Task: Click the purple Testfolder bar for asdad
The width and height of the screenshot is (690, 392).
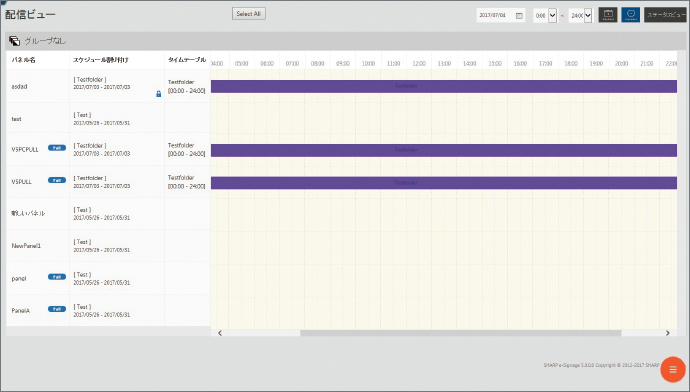Action: click(x=444, y=86)
